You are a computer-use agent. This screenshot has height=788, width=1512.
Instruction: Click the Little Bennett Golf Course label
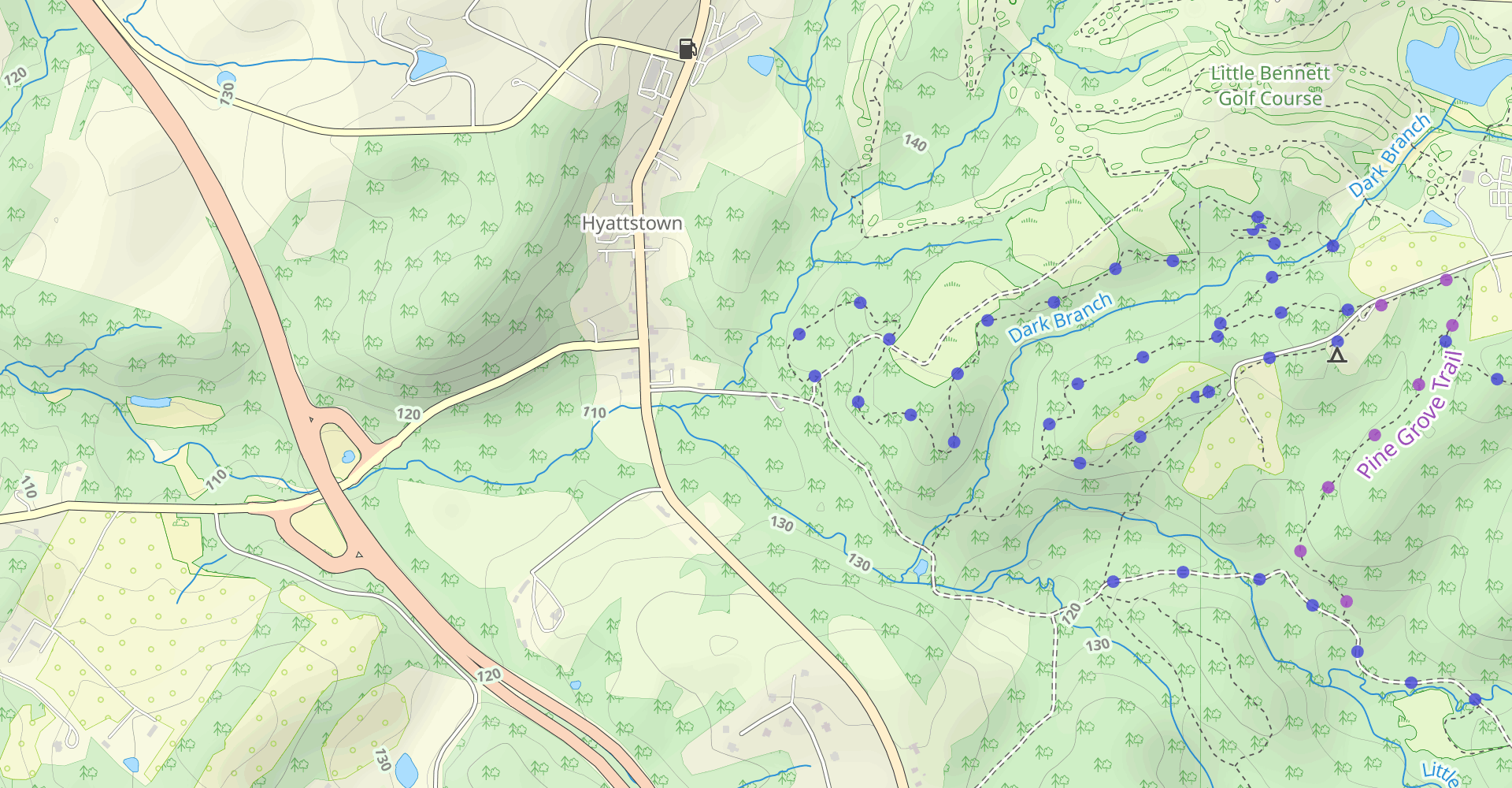(1270, 86)
